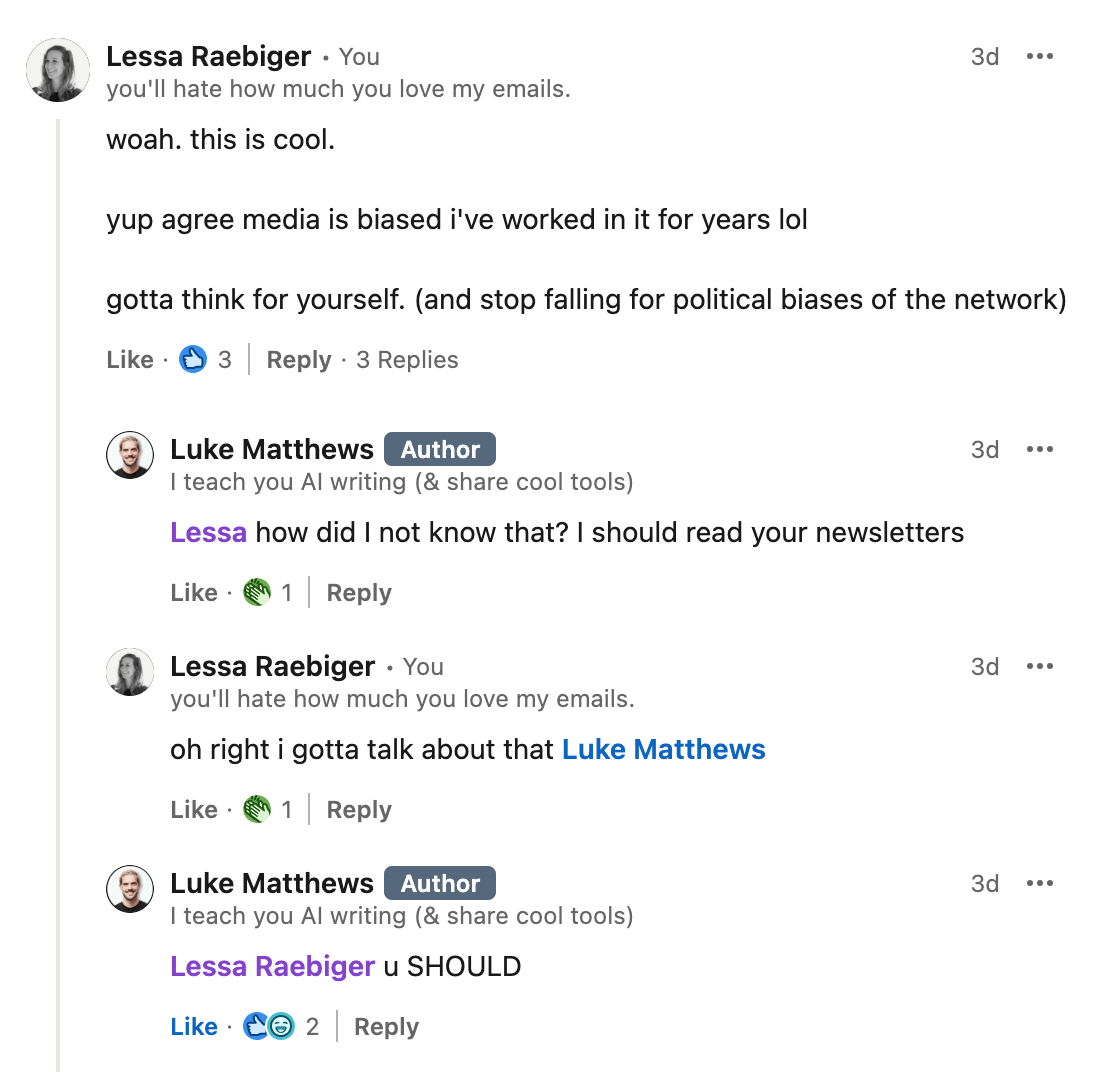
Task: Open three-dot menu on Lessa's reply
Action: (1039, 666)
